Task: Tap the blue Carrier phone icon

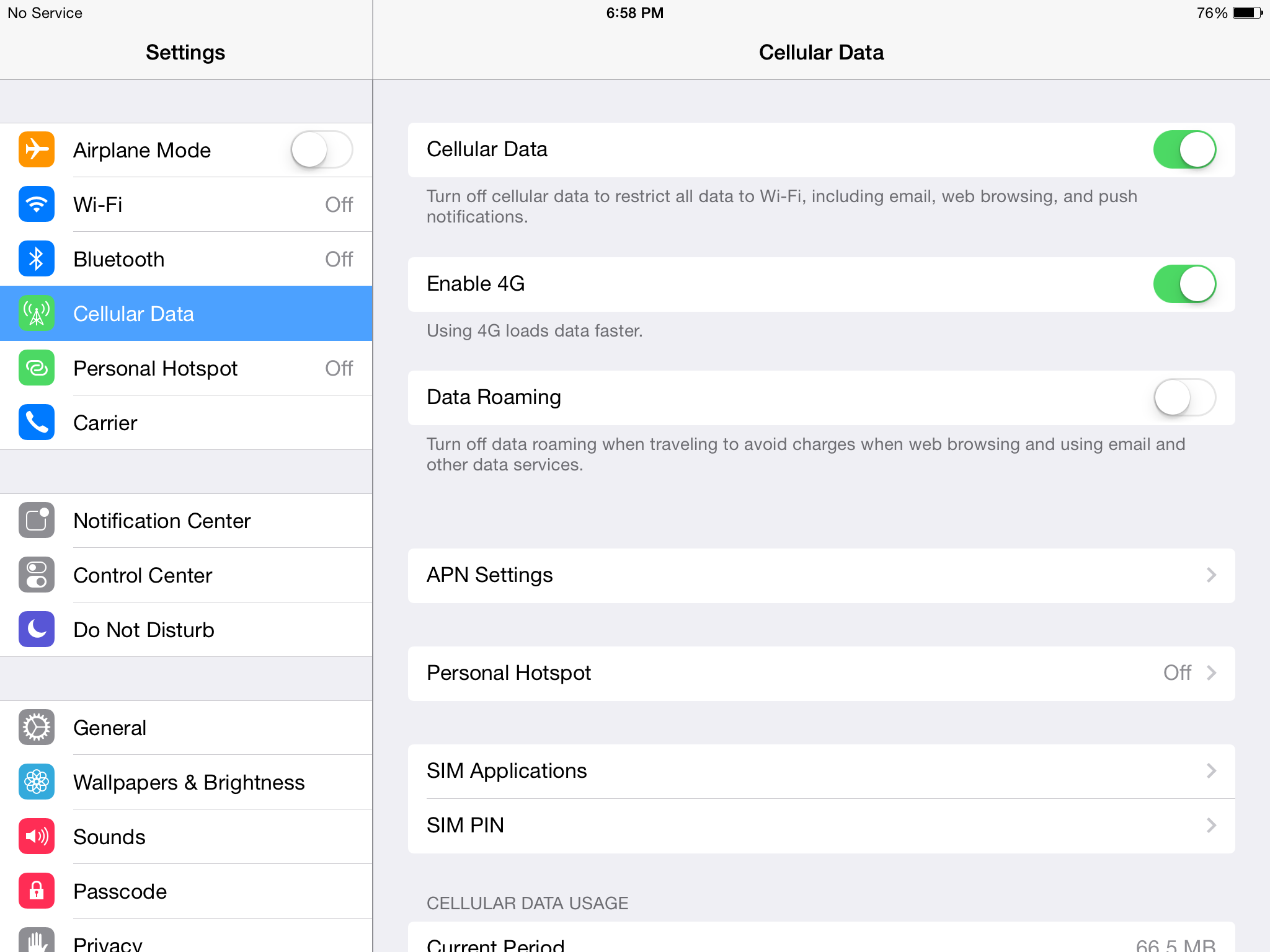Action: (x=37, y=422)
